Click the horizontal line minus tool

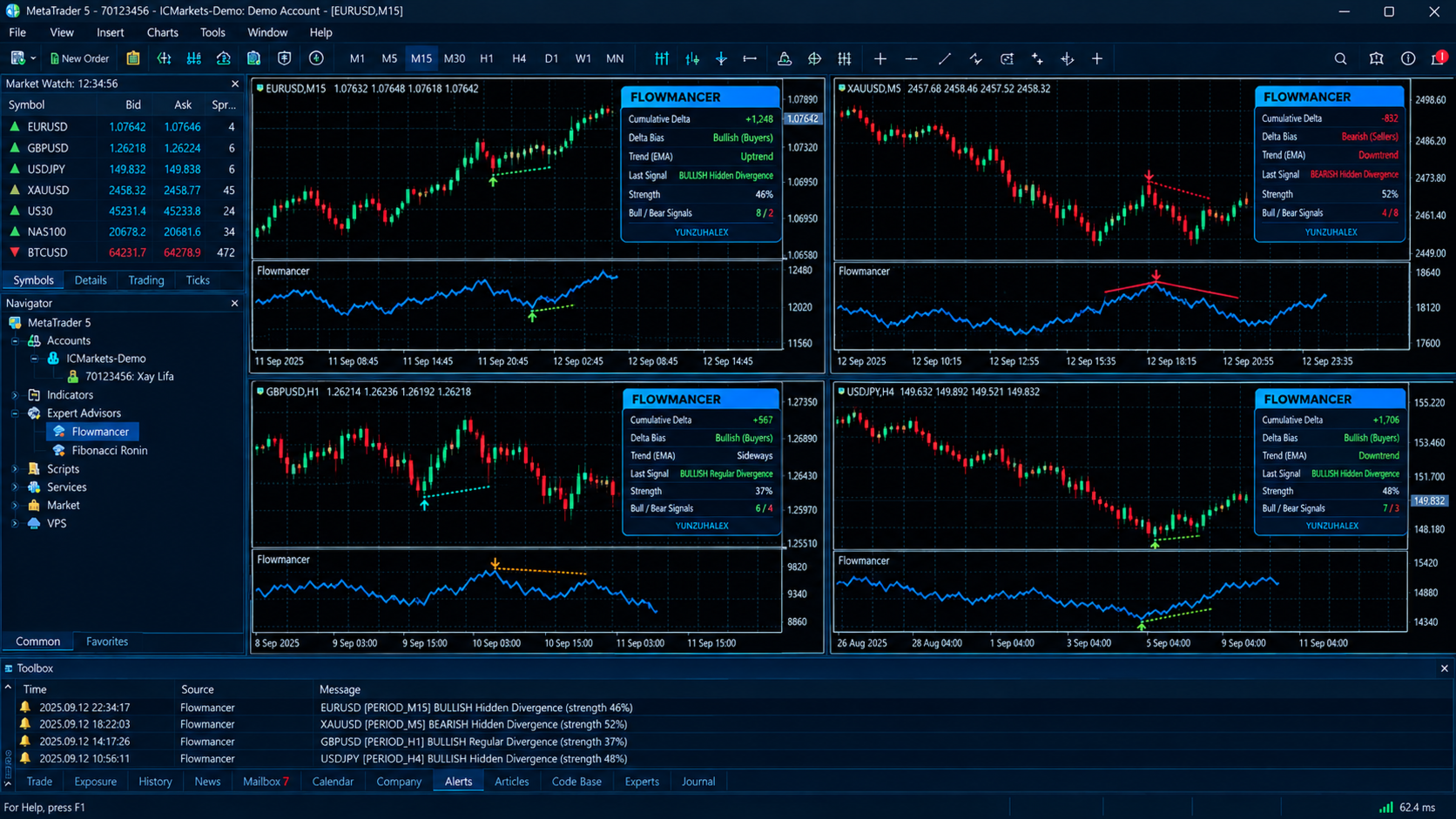(x=911, y=58)
